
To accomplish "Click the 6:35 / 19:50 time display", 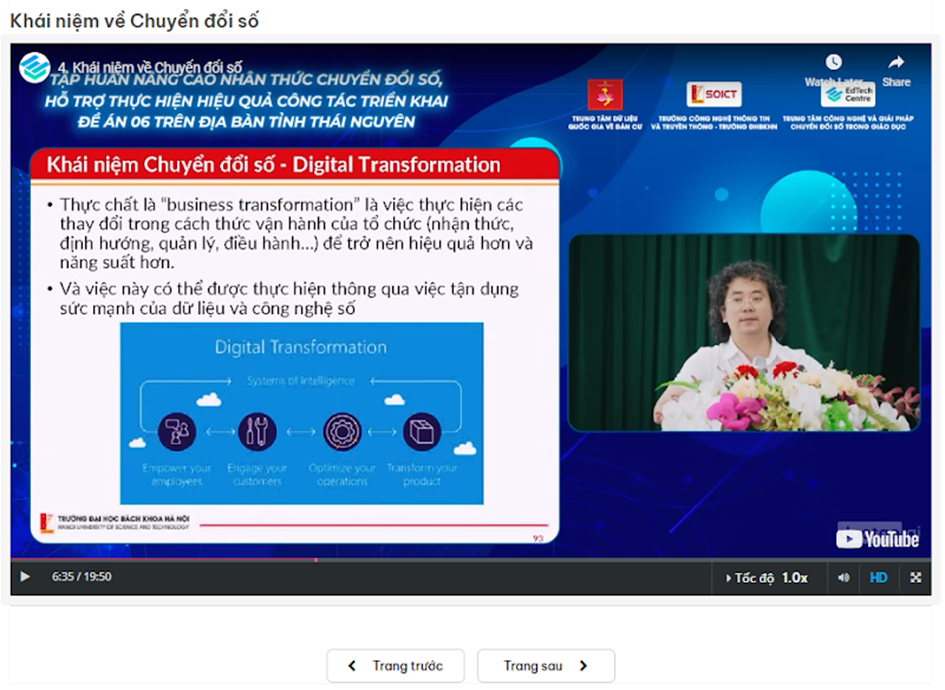I will click(82, 577).
